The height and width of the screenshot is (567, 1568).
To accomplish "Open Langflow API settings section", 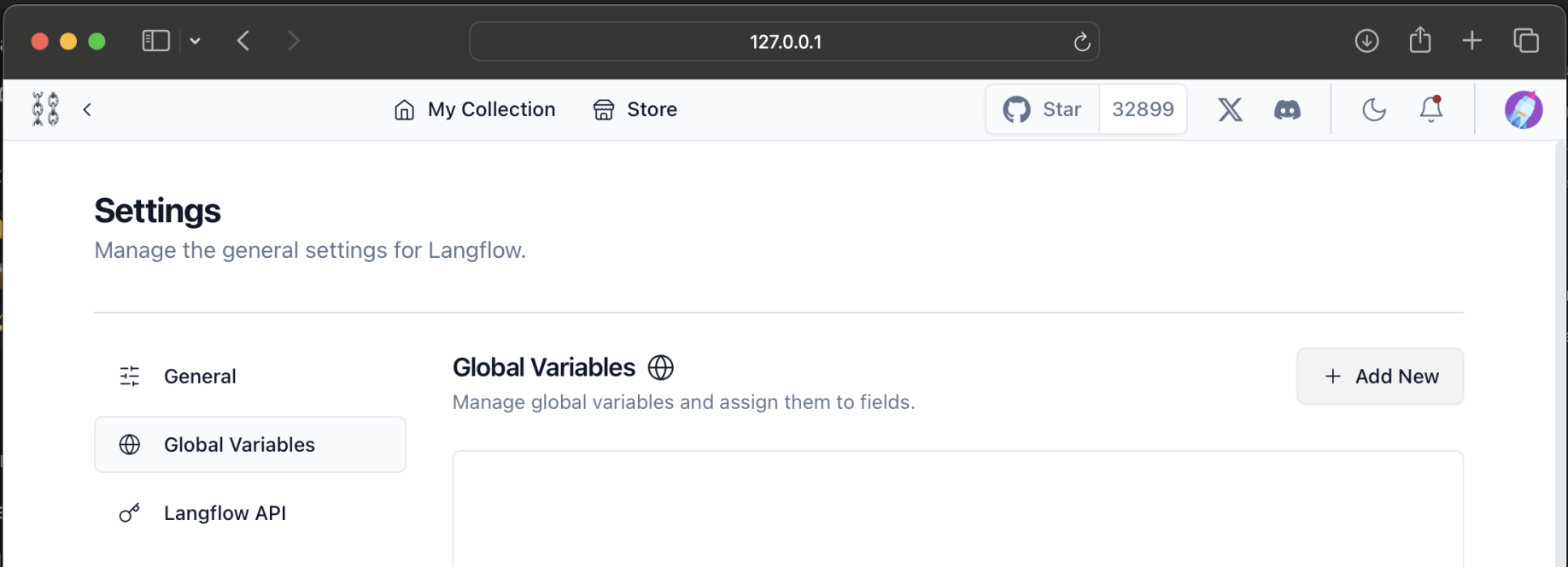I will coord(225,513).
